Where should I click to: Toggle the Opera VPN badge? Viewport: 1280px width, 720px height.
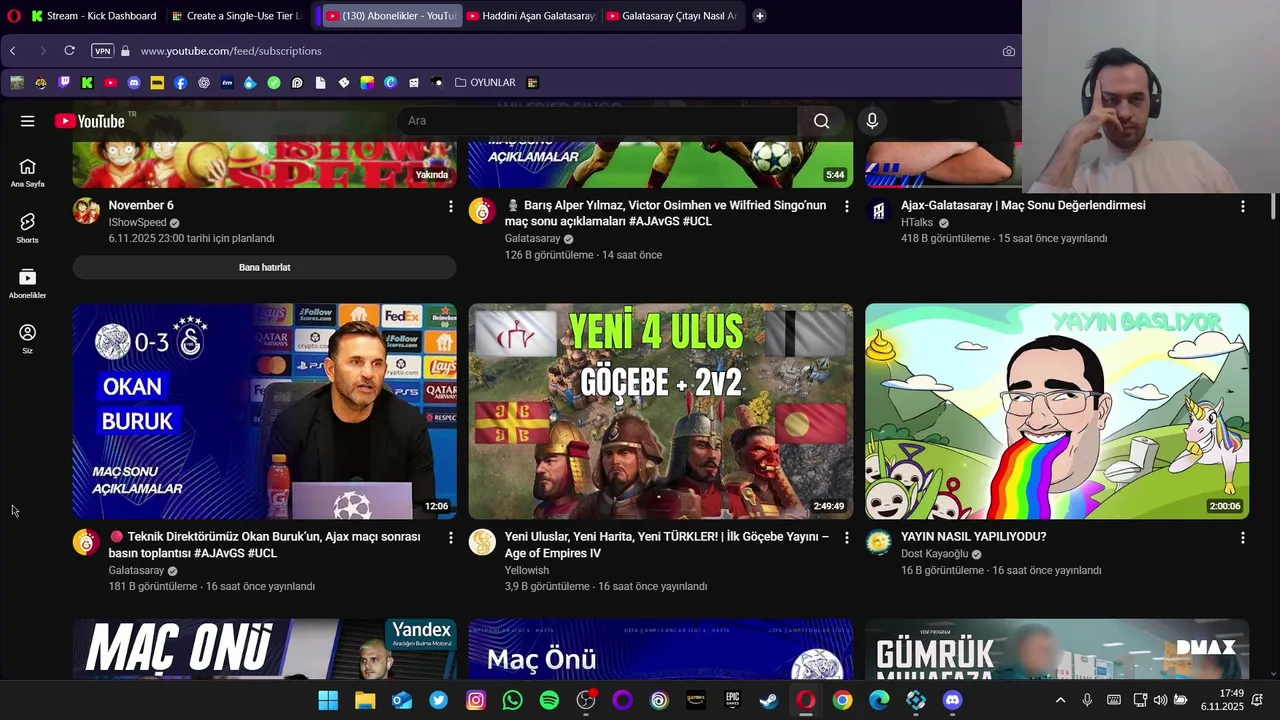102,51
